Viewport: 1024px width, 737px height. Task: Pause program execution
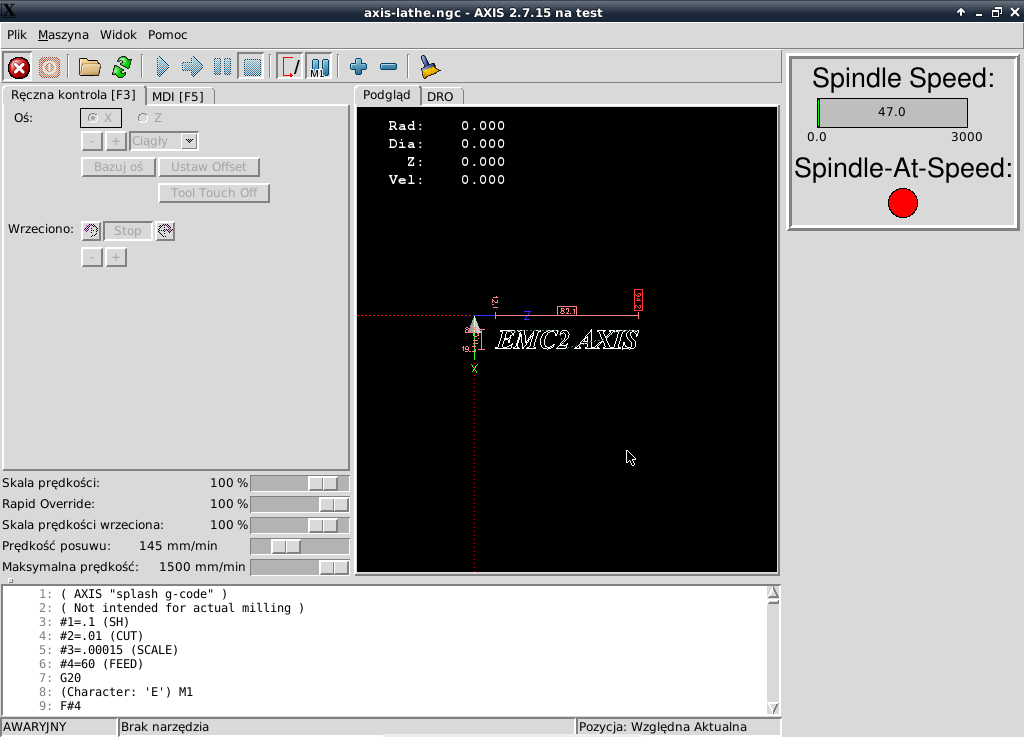(222, 67)
